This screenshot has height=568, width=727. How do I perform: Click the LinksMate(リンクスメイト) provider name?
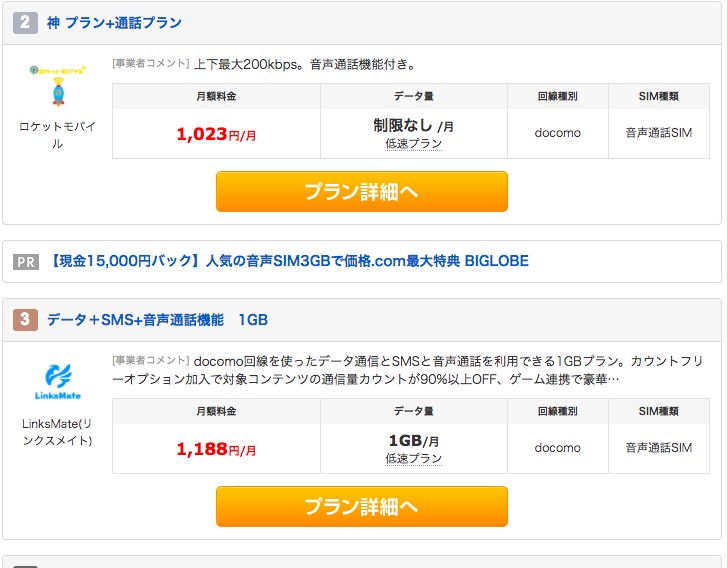pos(57,432)
